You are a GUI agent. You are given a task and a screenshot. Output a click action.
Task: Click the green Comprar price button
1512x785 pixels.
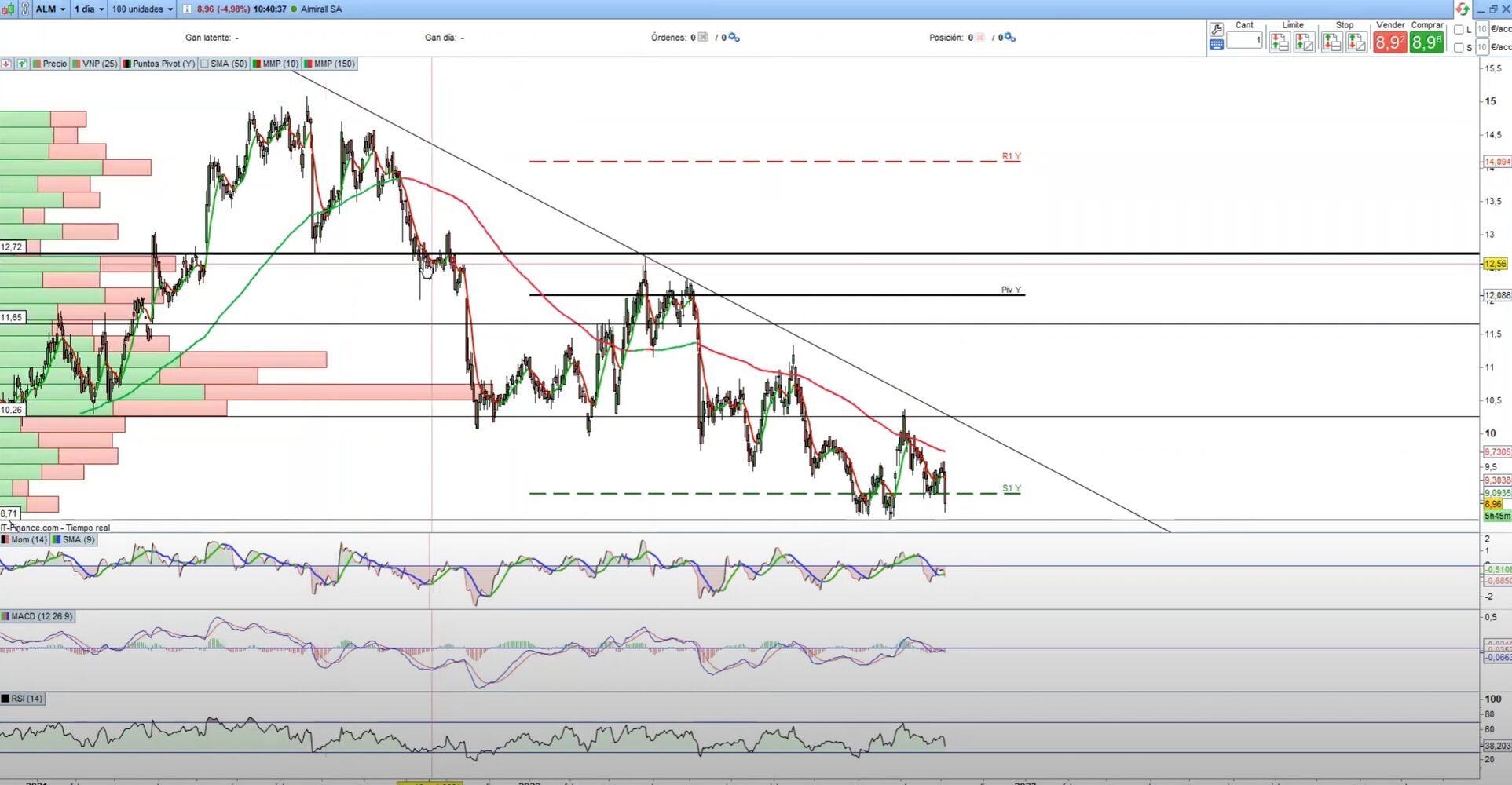pyautogui.click(x=1426, y=42)
